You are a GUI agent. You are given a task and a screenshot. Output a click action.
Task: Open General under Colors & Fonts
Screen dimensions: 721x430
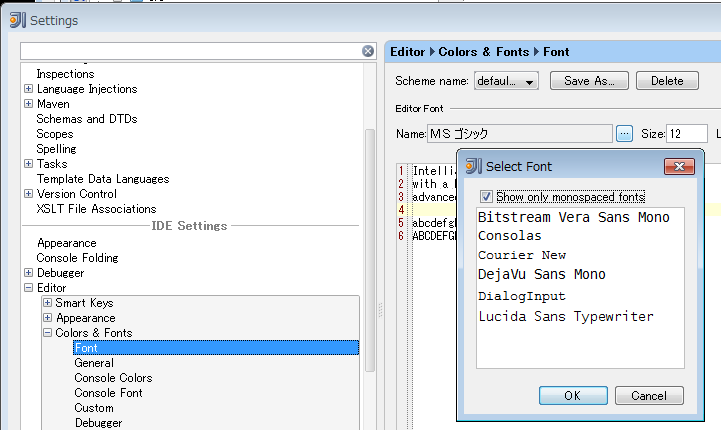pos(94,363)
